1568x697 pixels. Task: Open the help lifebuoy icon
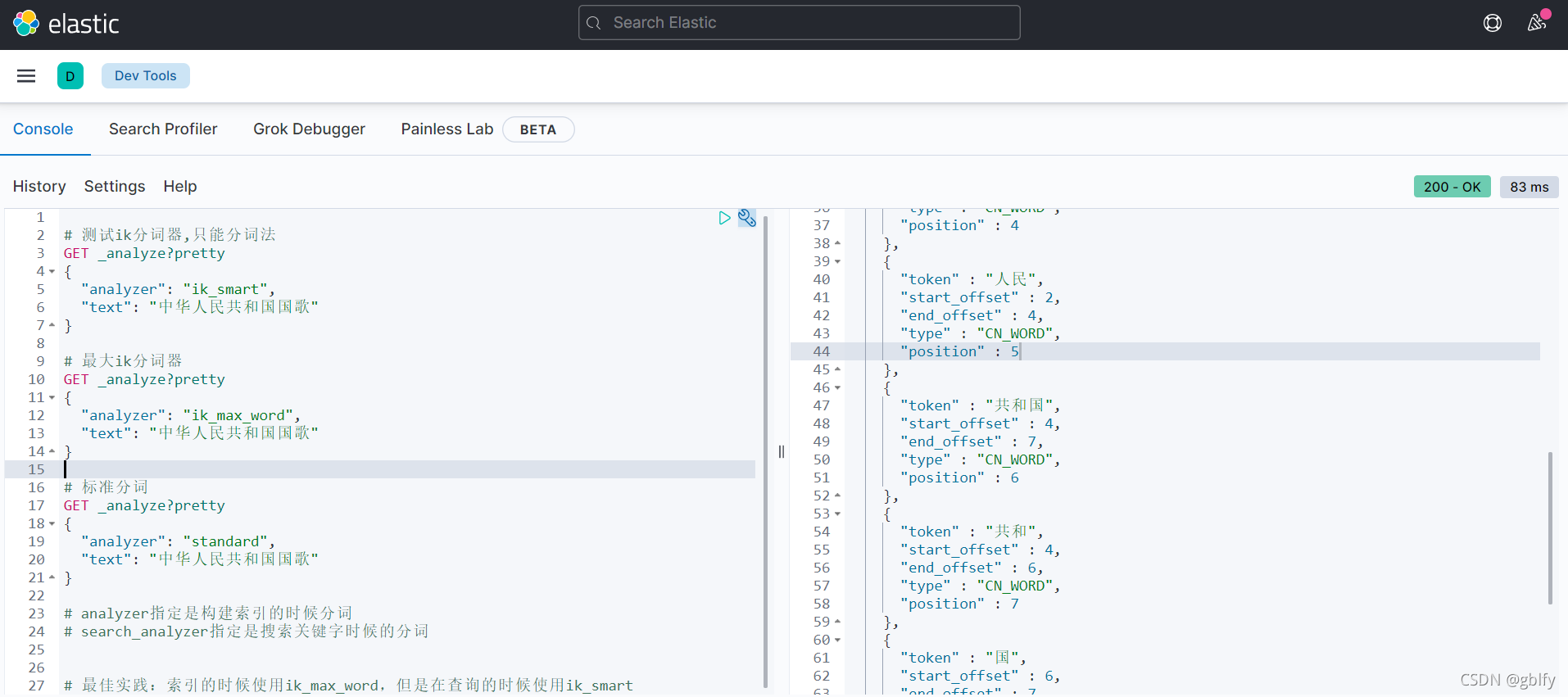(x=1493, y=23)
